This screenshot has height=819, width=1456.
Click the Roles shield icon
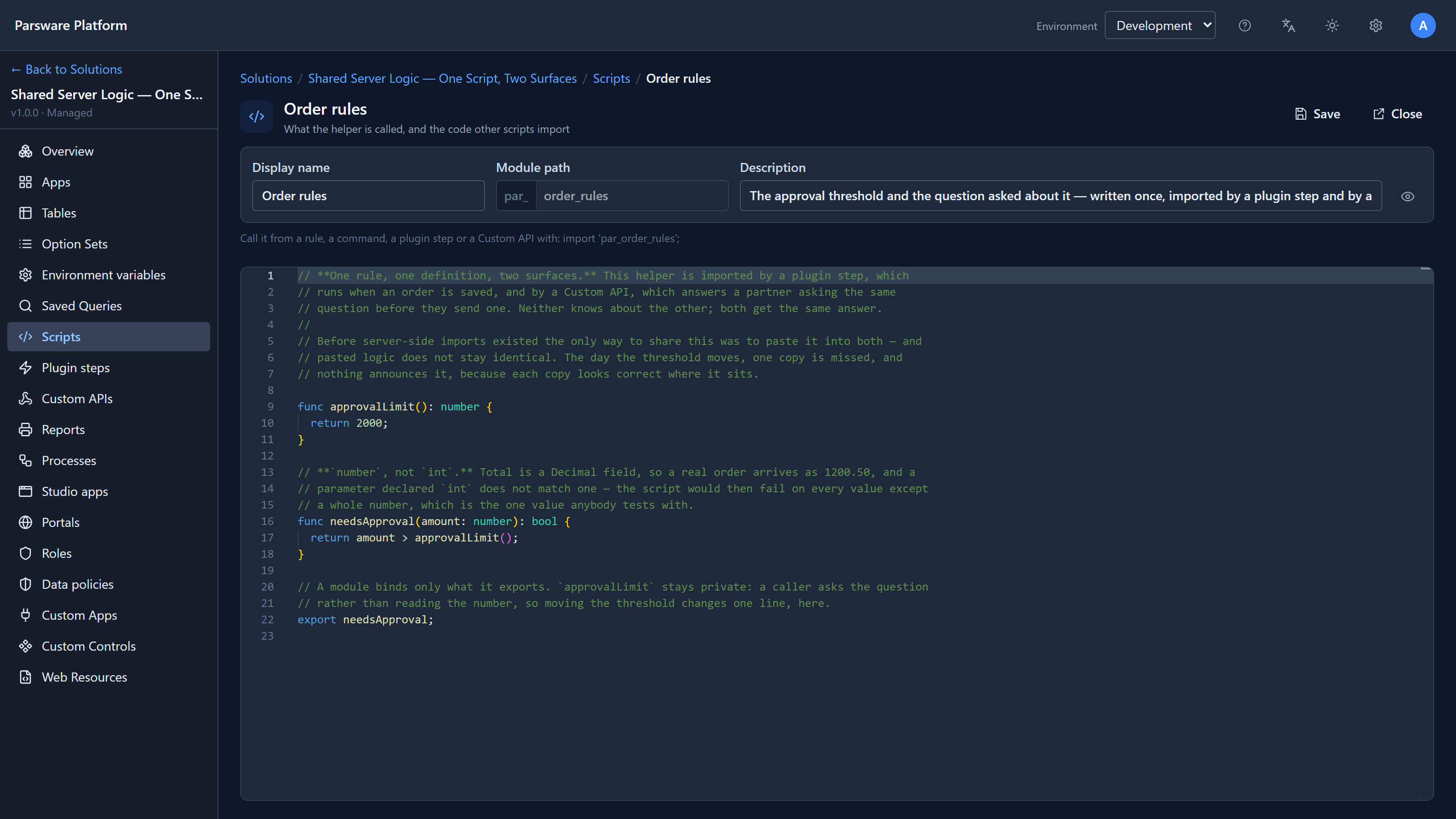(25, 553)
